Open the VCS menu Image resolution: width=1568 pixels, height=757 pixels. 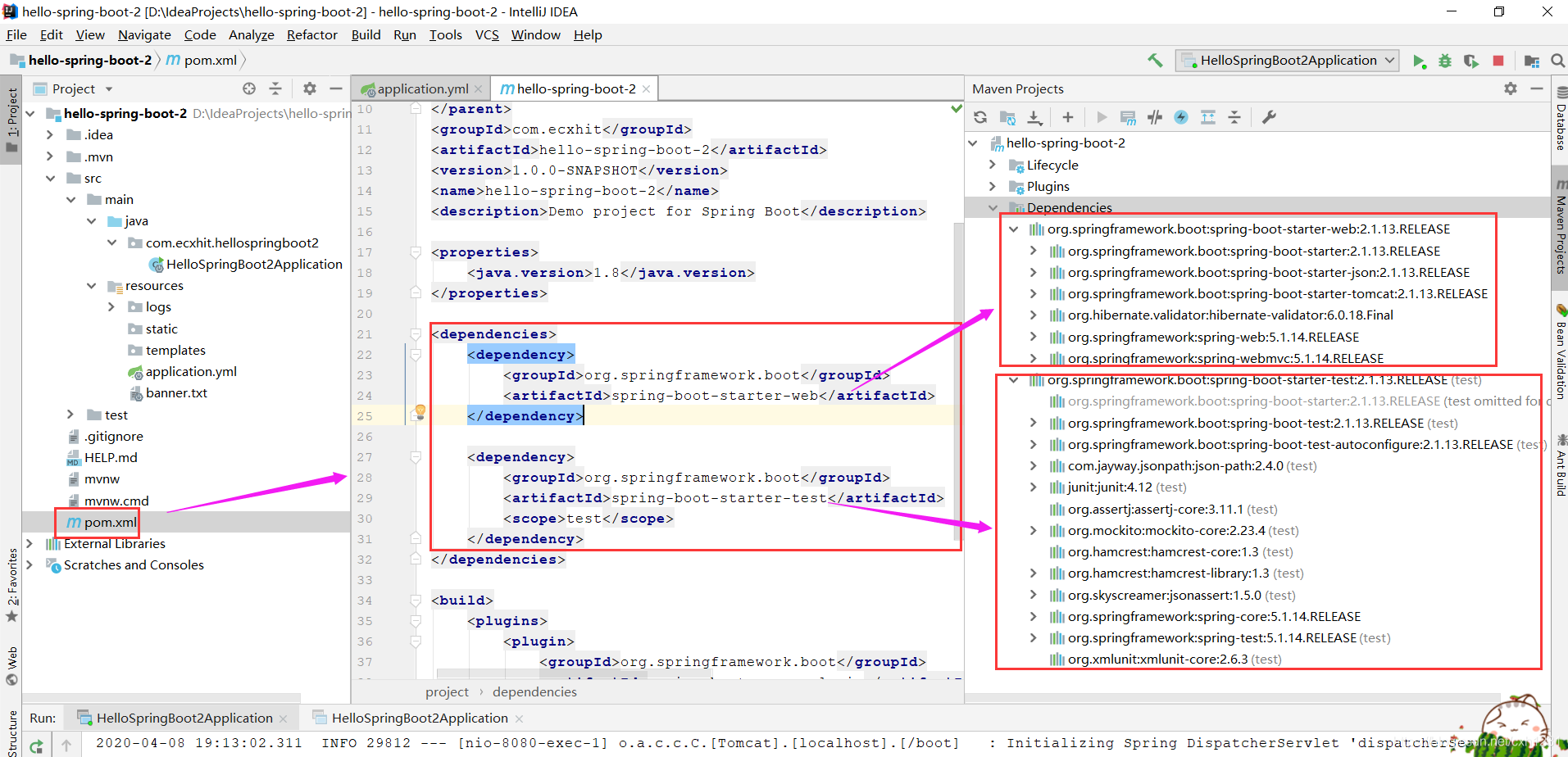pos(487,34)
